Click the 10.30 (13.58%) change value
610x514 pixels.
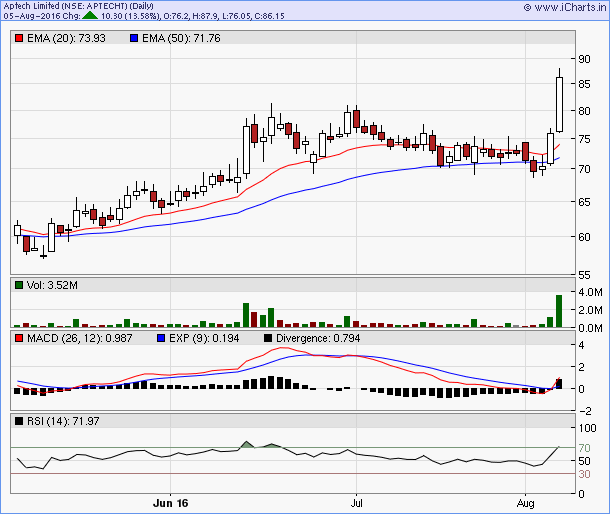click(131, 16)
